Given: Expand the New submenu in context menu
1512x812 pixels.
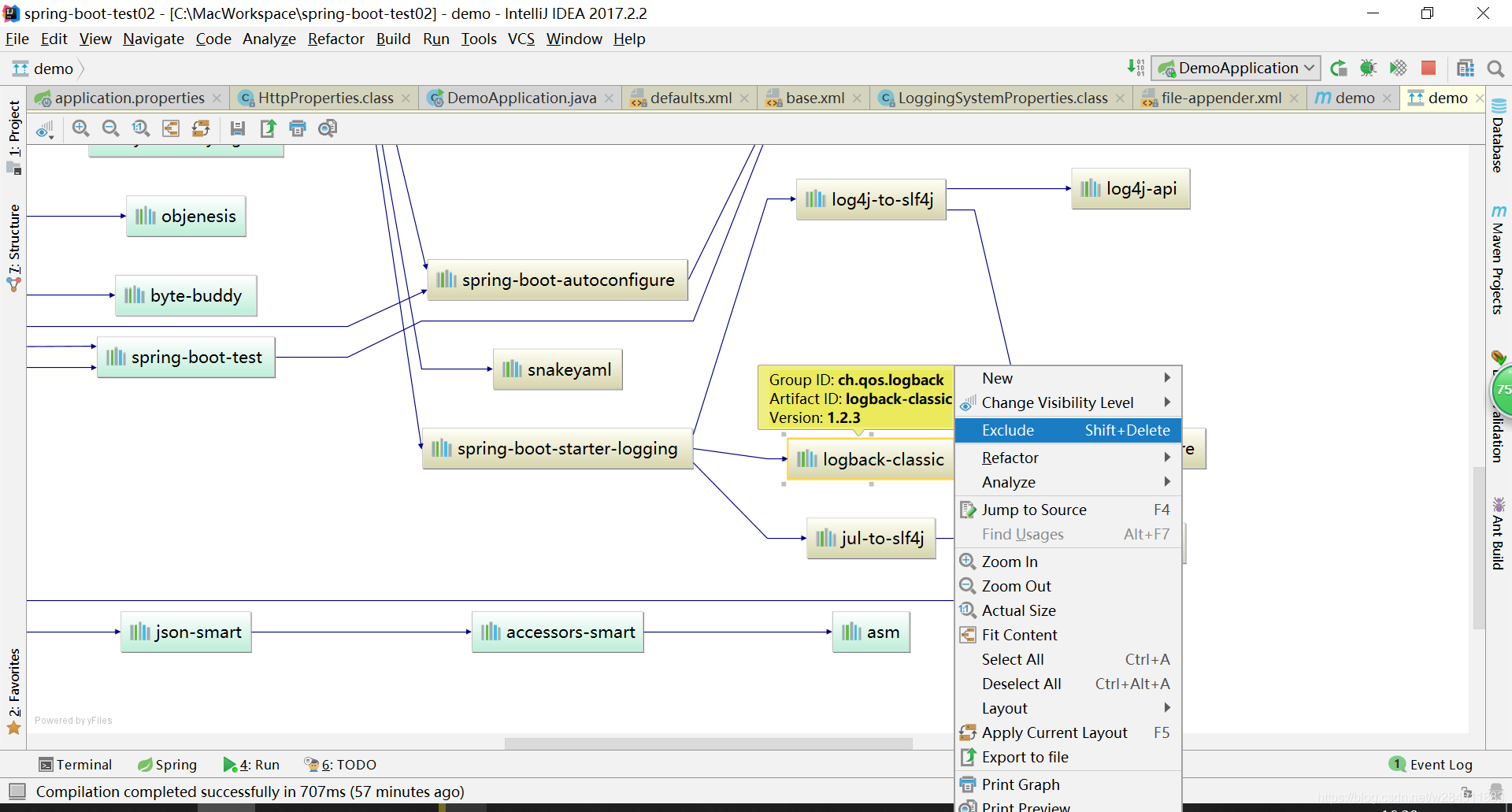Looking at the screenshot, I should click(1068, 378).
